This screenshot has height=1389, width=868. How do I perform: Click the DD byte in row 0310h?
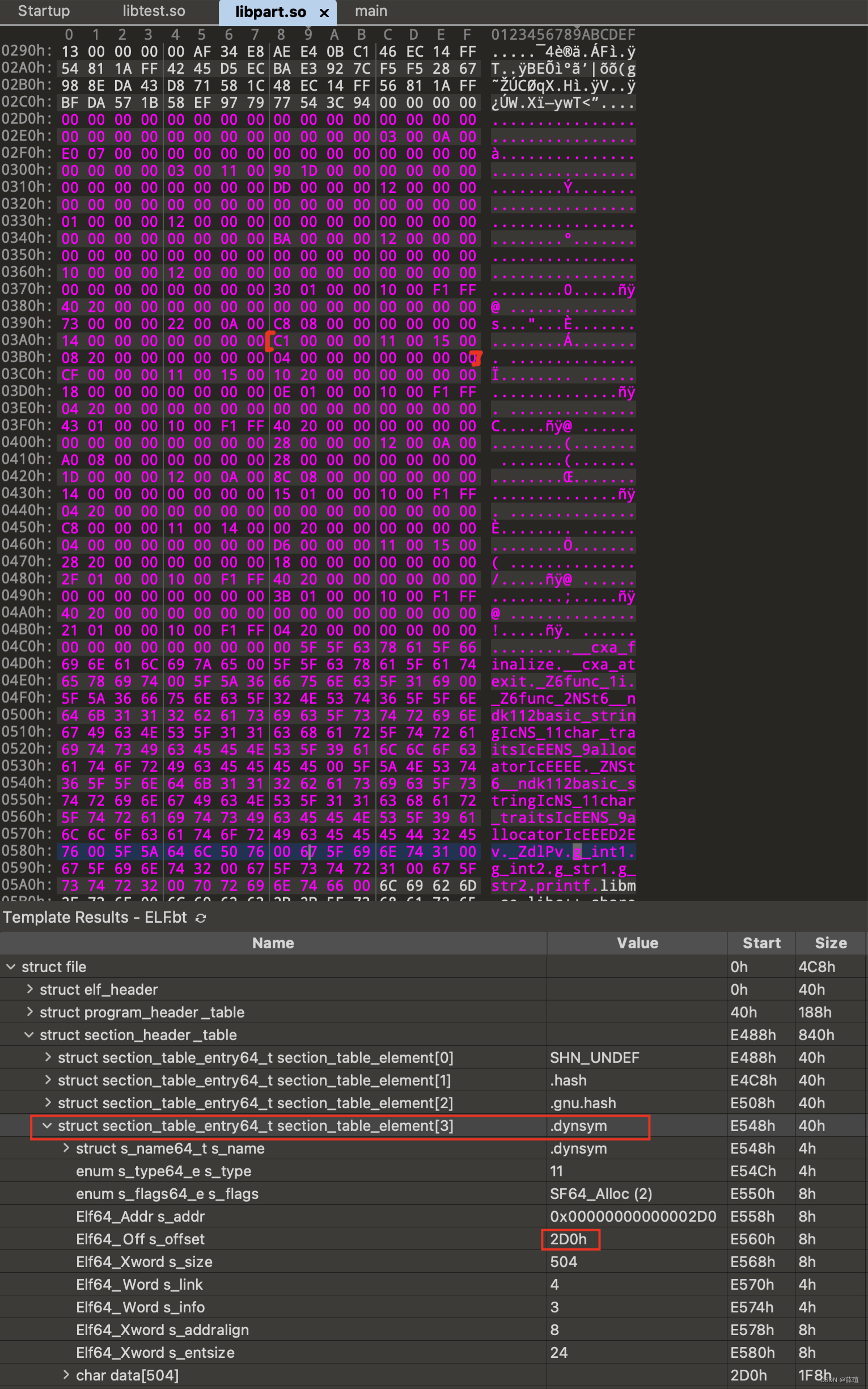[x=282, y=187]
